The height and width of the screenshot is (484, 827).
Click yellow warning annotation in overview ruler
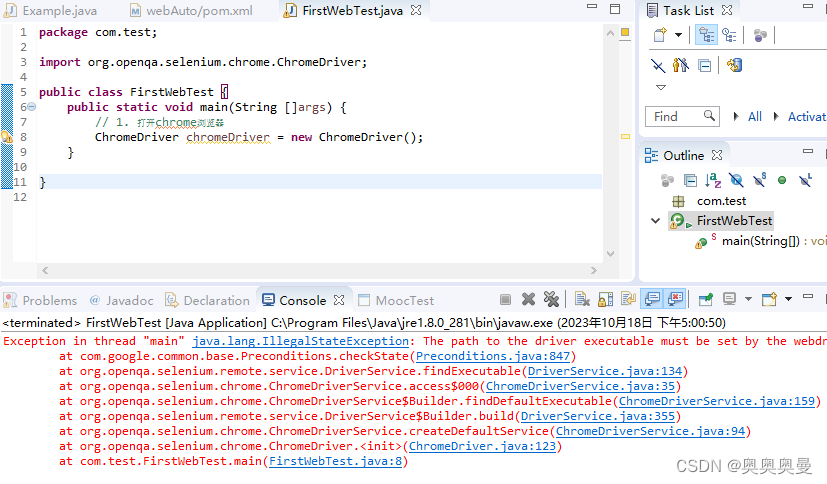tap(626, 136)
